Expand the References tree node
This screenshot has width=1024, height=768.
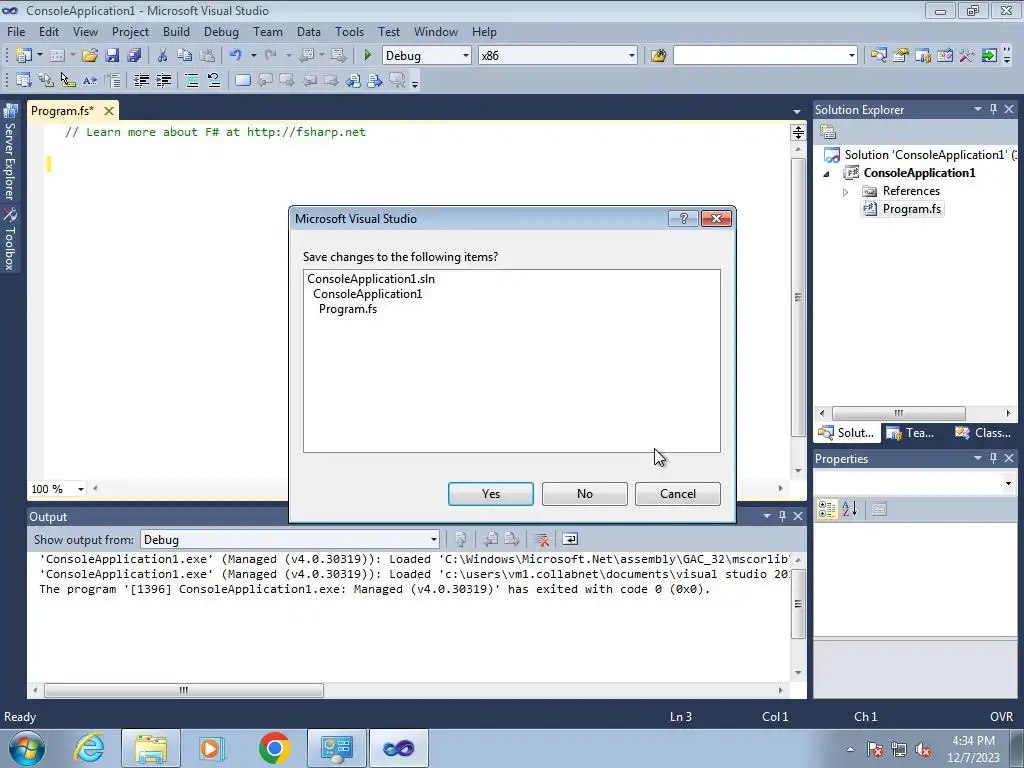845,192
